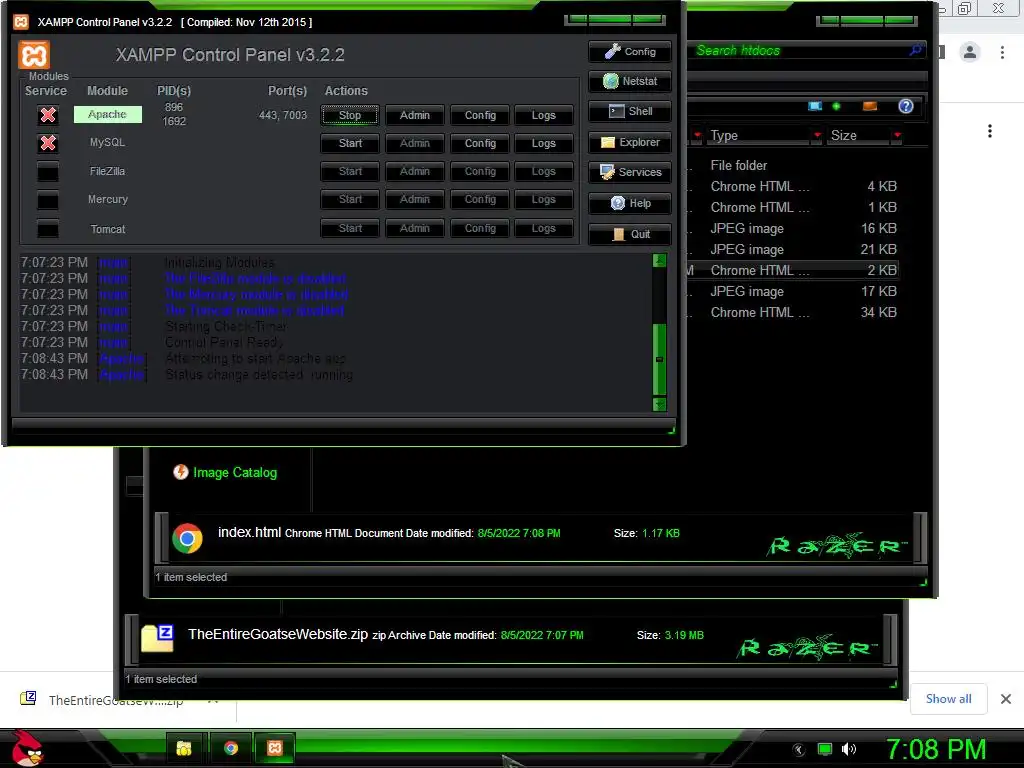Open the filter arrow left of the Type column

tap(697, 135)
